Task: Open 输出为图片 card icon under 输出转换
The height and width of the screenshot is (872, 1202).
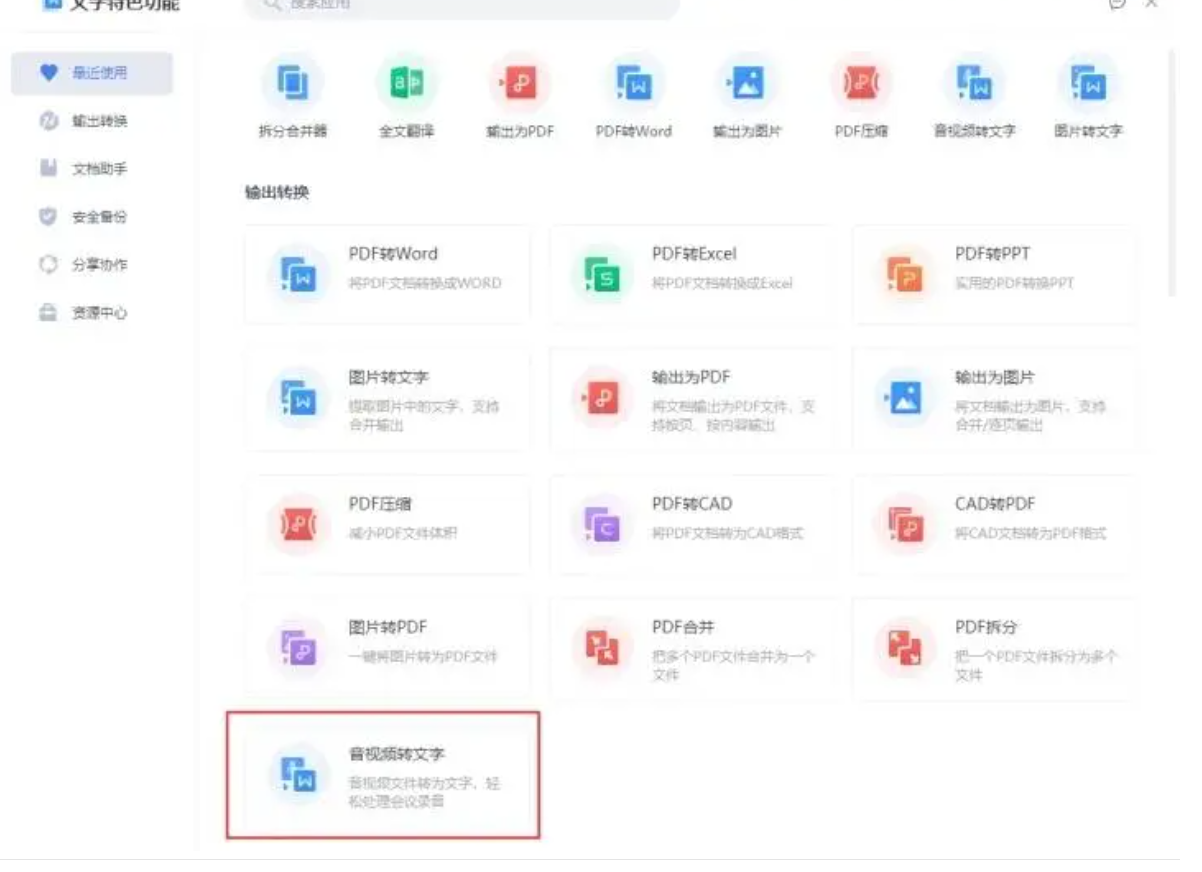Action: (905, 399)
